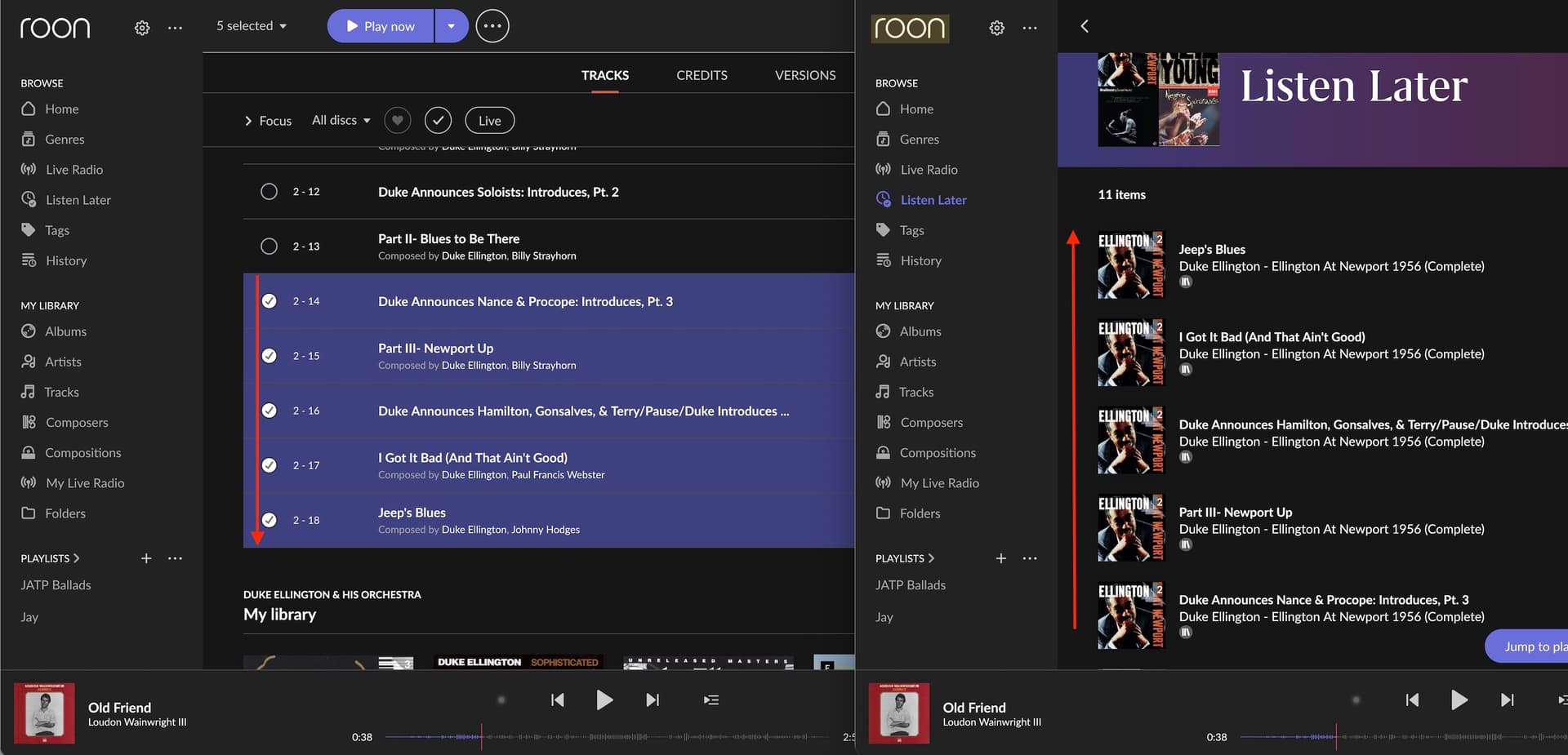Switch to the CREDITS tab
The height and width of the screenshot is (755, 1568).
[702, 75]
